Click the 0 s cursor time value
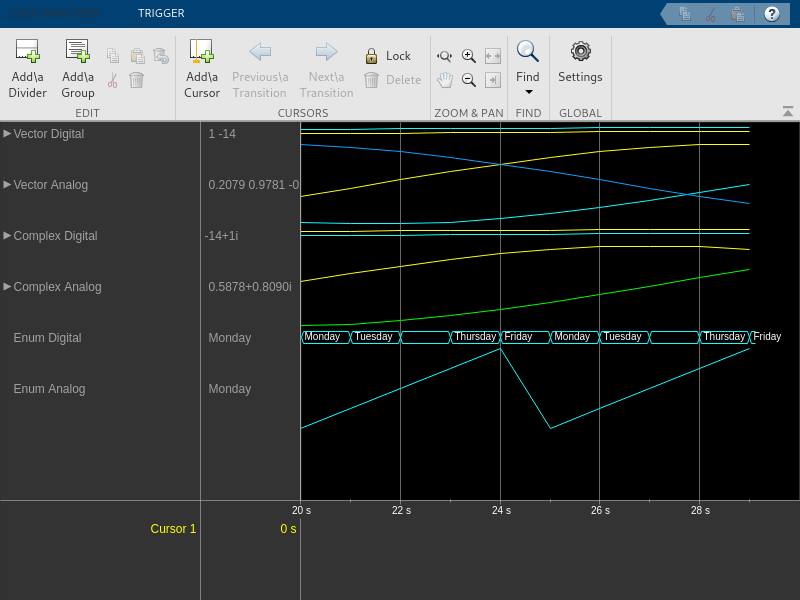The height and width of the screenshot is (600, 800). coord(288,529)
